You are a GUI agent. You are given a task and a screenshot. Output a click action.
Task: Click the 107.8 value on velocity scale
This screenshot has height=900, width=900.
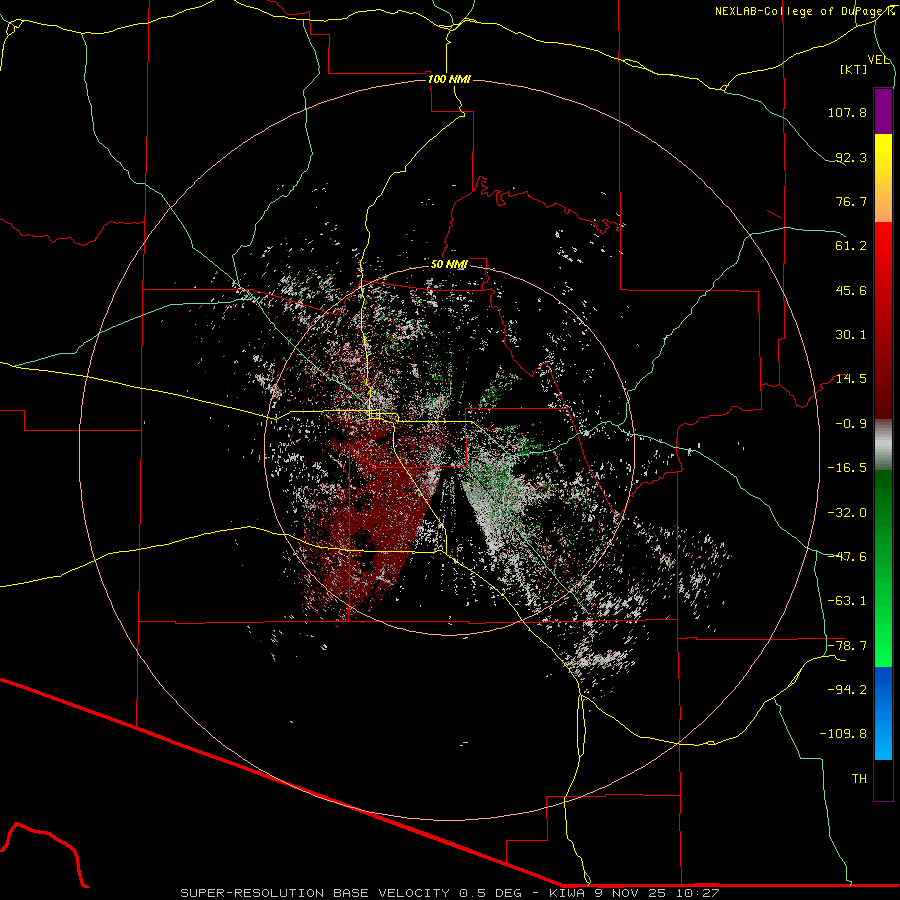point(847,112)
